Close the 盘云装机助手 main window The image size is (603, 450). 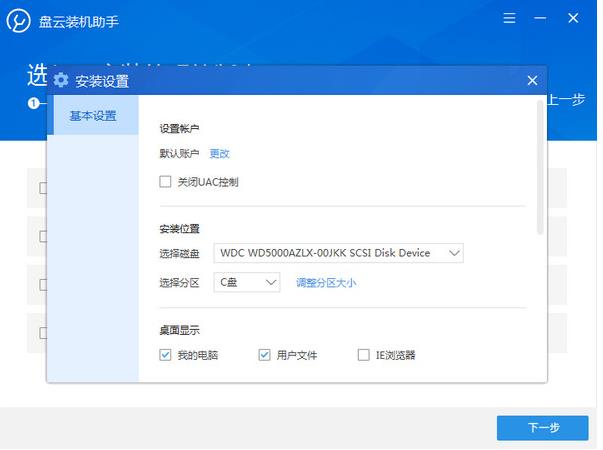coord(573,20)
